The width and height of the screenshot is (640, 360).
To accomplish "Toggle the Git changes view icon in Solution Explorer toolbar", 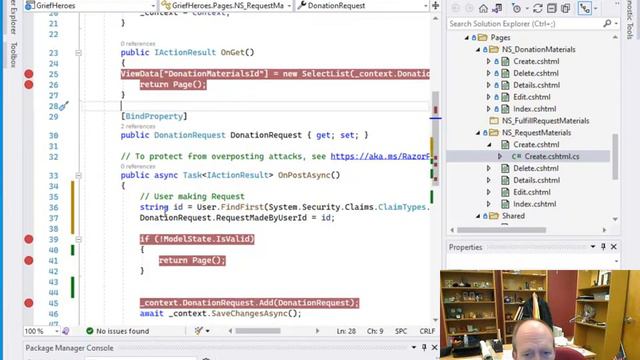I will [585, 8].
